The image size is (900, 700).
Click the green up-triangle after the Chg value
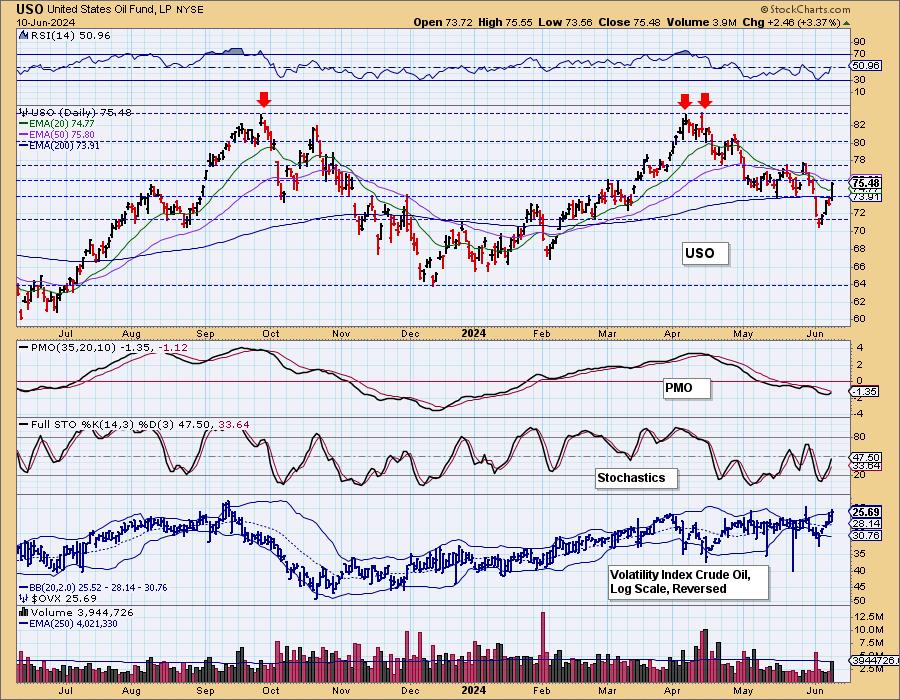point(847,23)
